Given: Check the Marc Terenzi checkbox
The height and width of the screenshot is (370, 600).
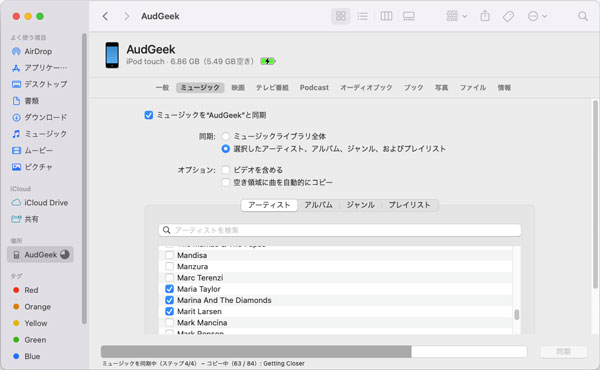Looking at the screenshot, I should 170,277.
